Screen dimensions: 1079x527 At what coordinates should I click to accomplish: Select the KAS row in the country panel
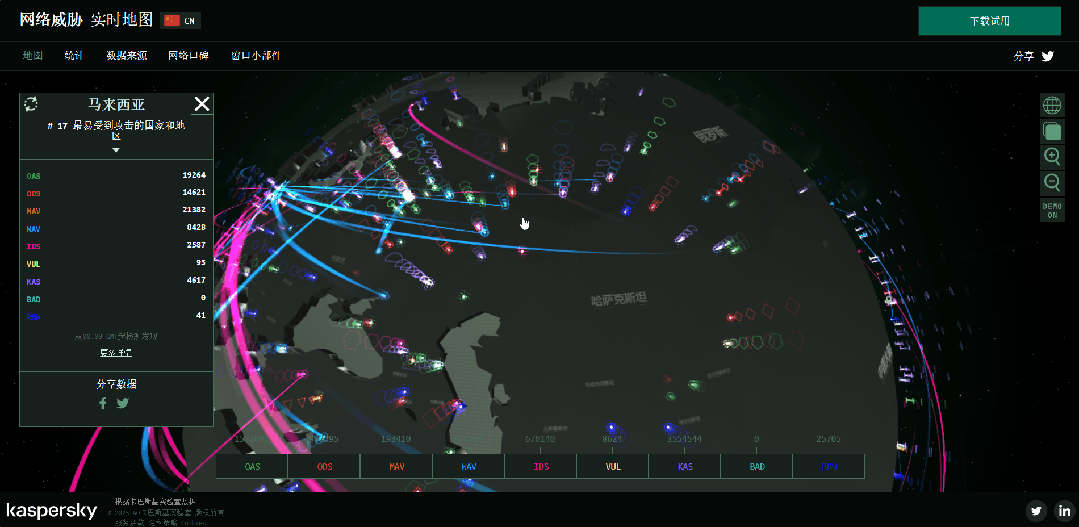116,281
